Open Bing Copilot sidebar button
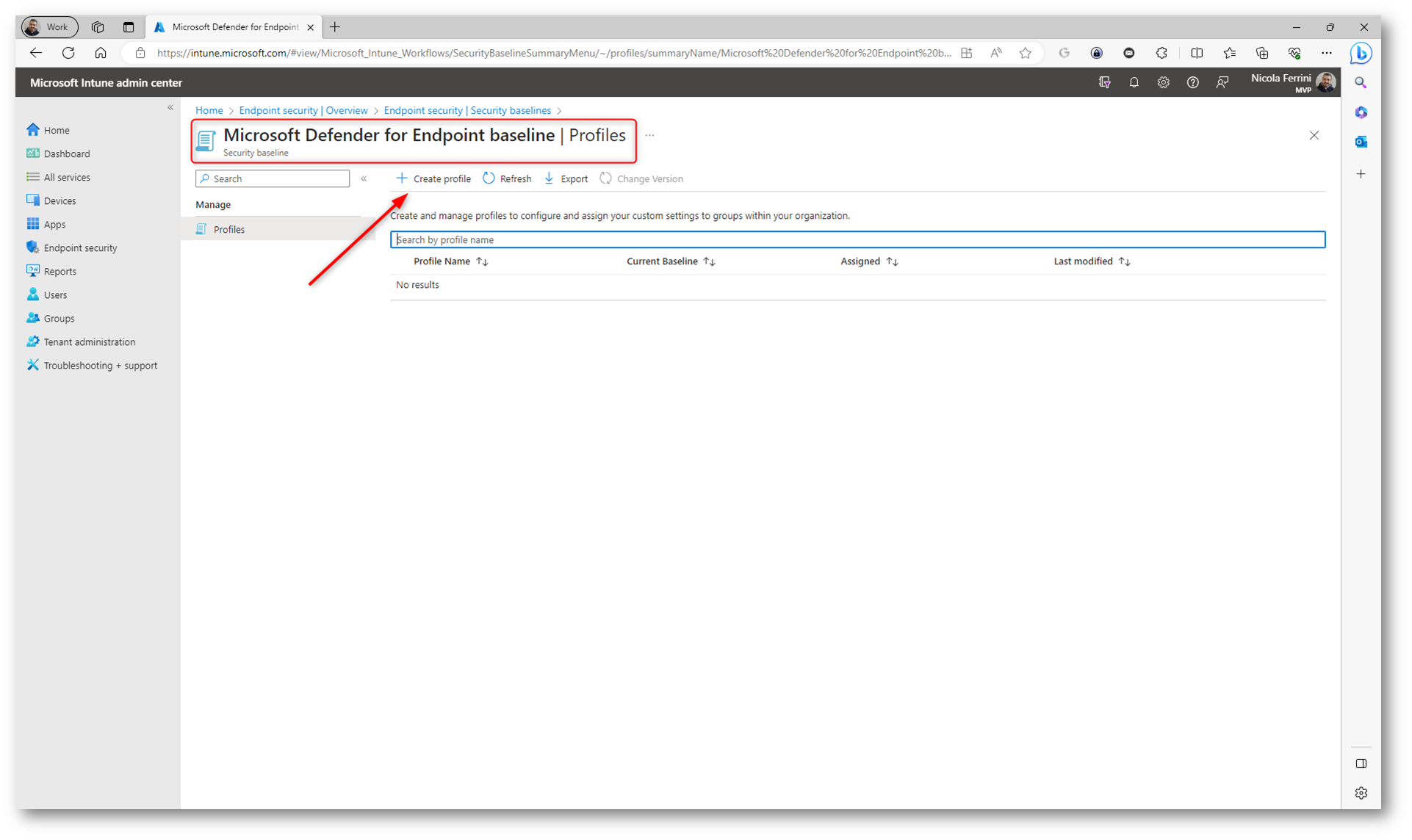 click(1361, 53)
